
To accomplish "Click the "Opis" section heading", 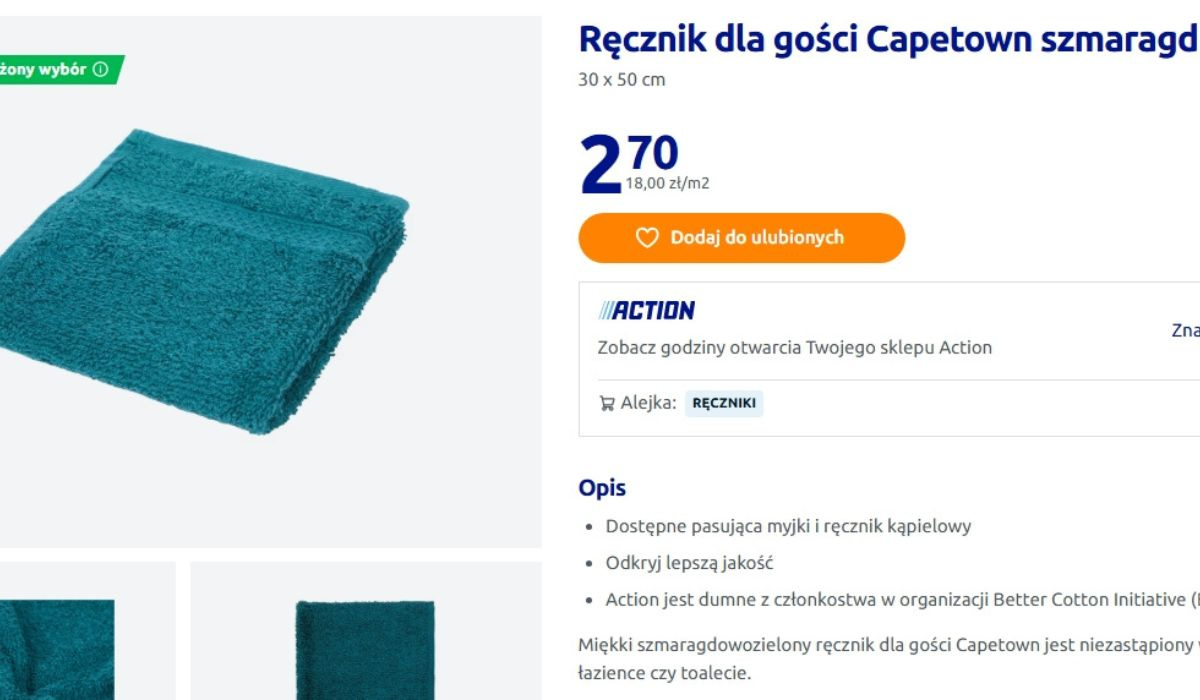I will [602, 488].
